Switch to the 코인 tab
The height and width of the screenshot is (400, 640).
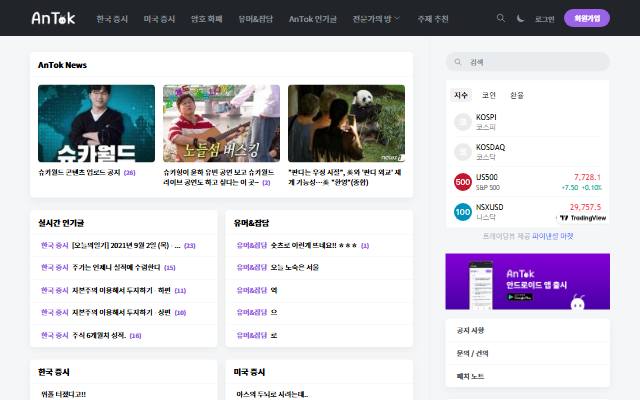point(489,95)
